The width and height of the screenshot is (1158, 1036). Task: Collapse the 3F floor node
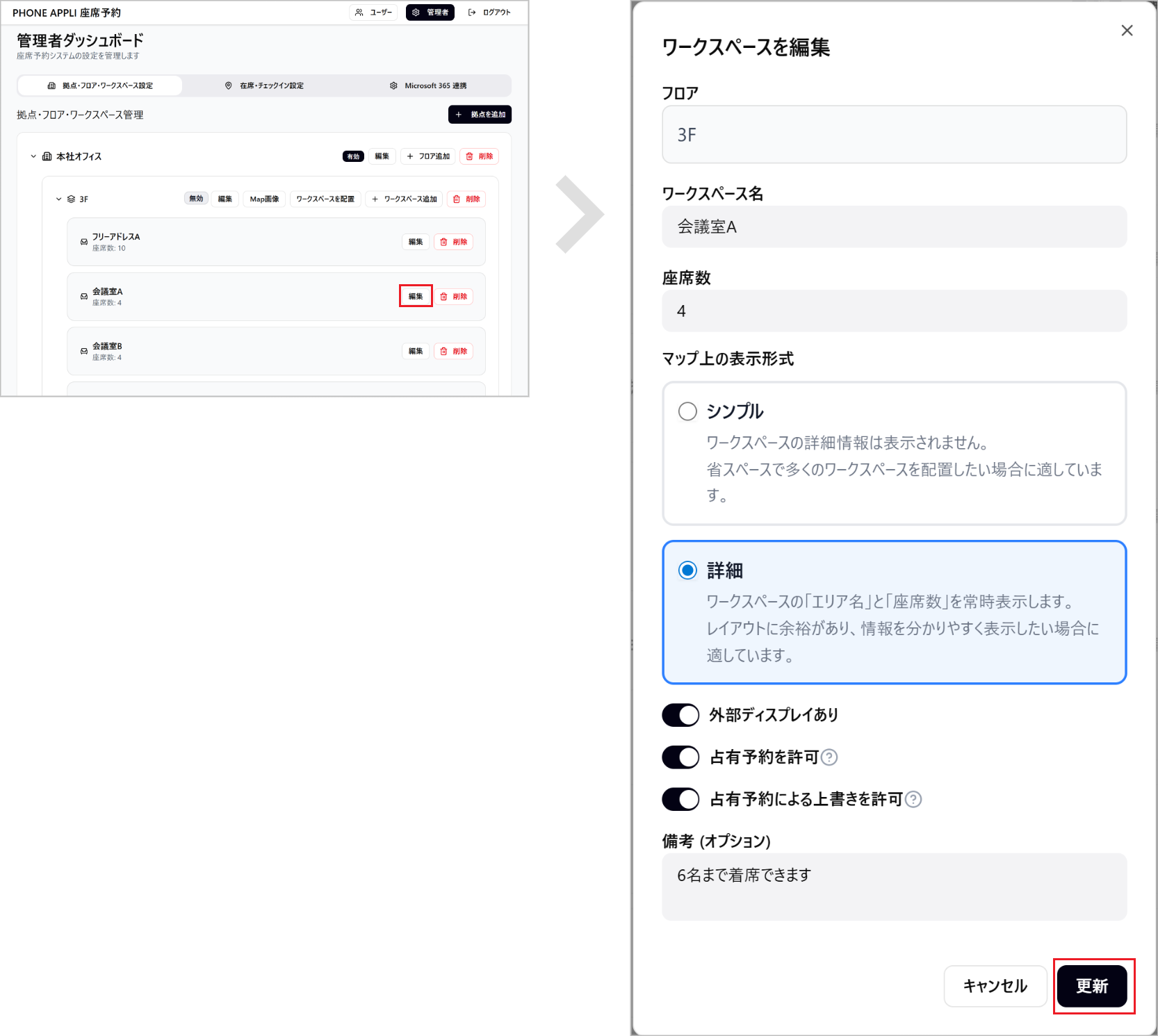[59, 199]
